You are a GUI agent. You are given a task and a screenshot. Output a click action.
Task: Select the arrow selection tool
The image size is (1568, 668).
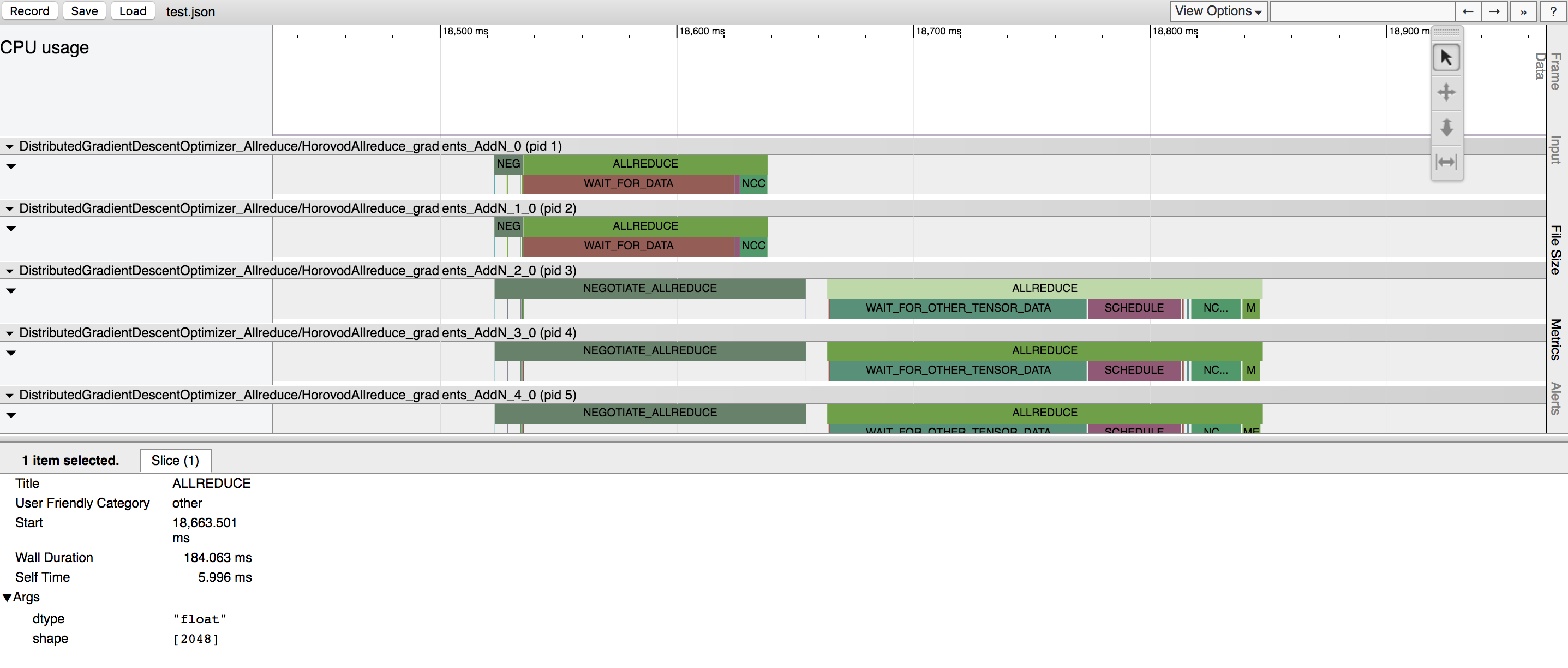coord(1447,58)
